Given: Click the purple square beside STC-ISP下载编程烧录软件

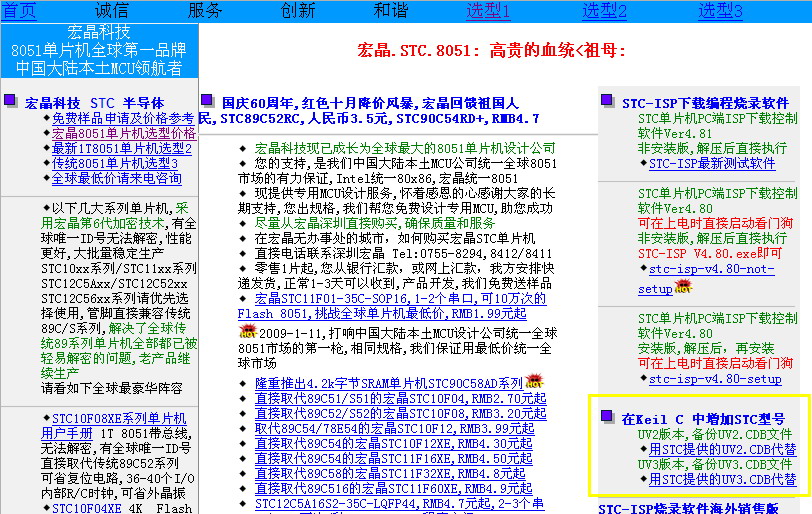Looking at the screenshot, I should tap(607, 100).
